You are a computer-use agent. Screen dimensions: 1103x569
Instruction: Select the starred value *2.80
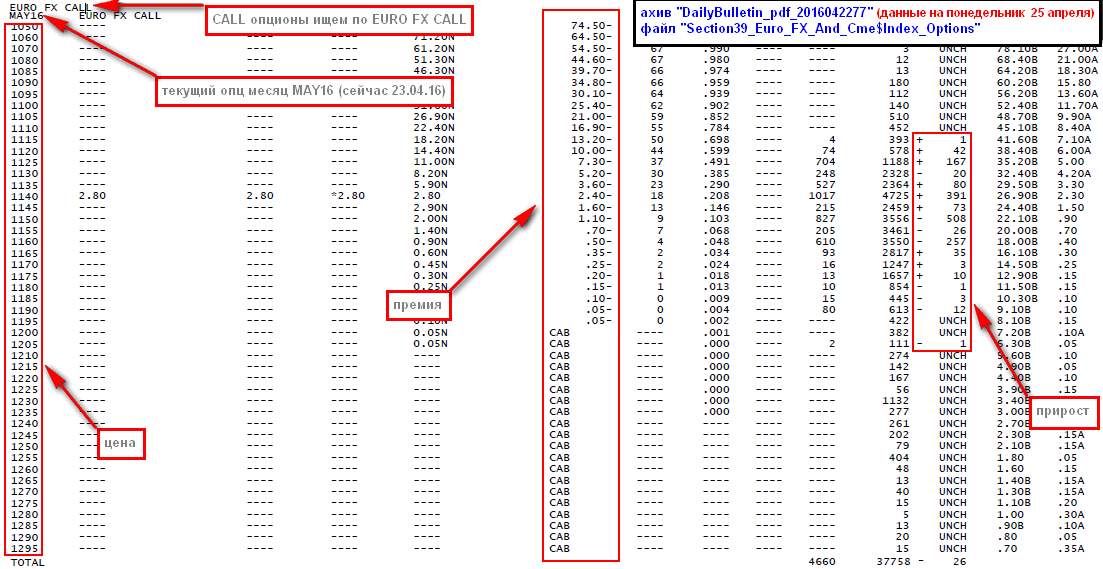tap(348, 196)
